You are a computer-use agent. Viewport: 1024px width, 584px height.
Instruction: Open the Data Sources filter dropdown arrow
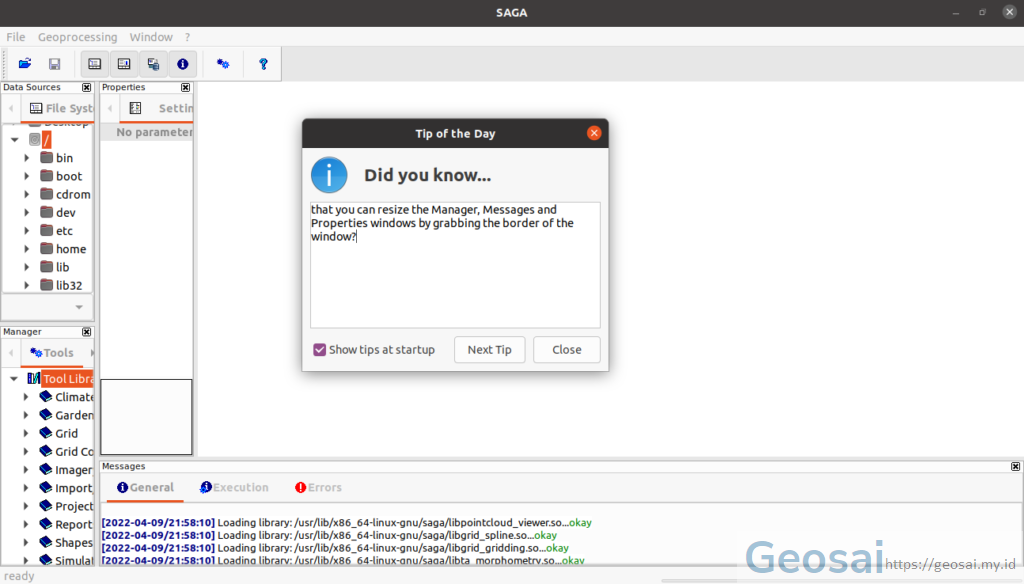(x=79, y=307)
